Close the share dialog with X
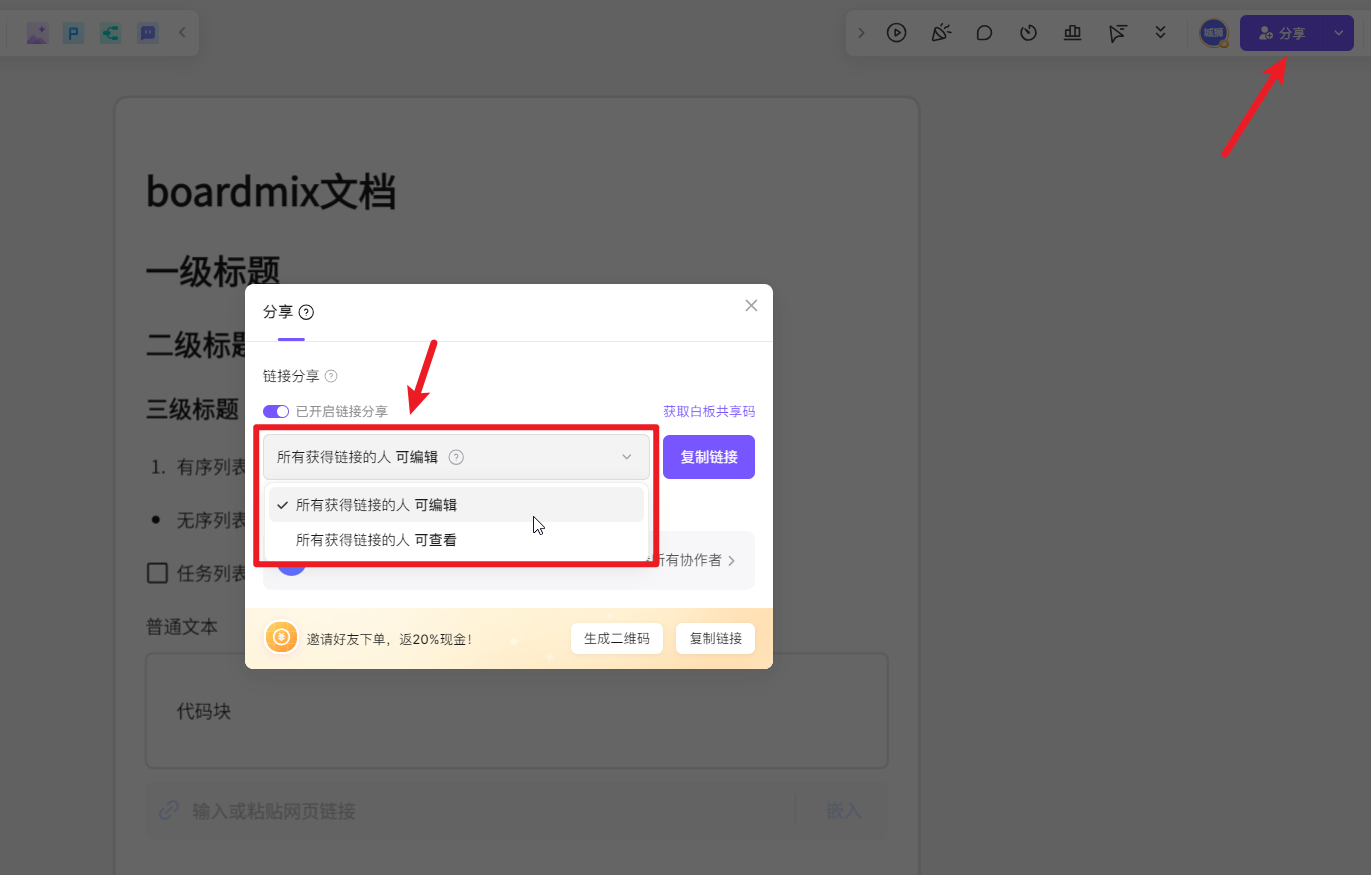This screenshot has width=1371, height=875. 751,305
